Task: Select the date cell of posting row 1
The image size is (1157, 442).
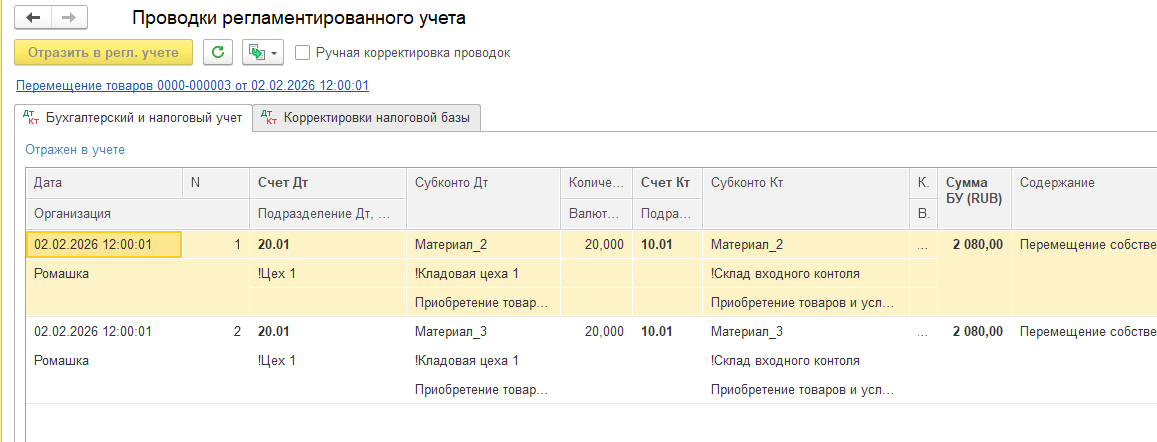Action: click(x=103, y=244)
